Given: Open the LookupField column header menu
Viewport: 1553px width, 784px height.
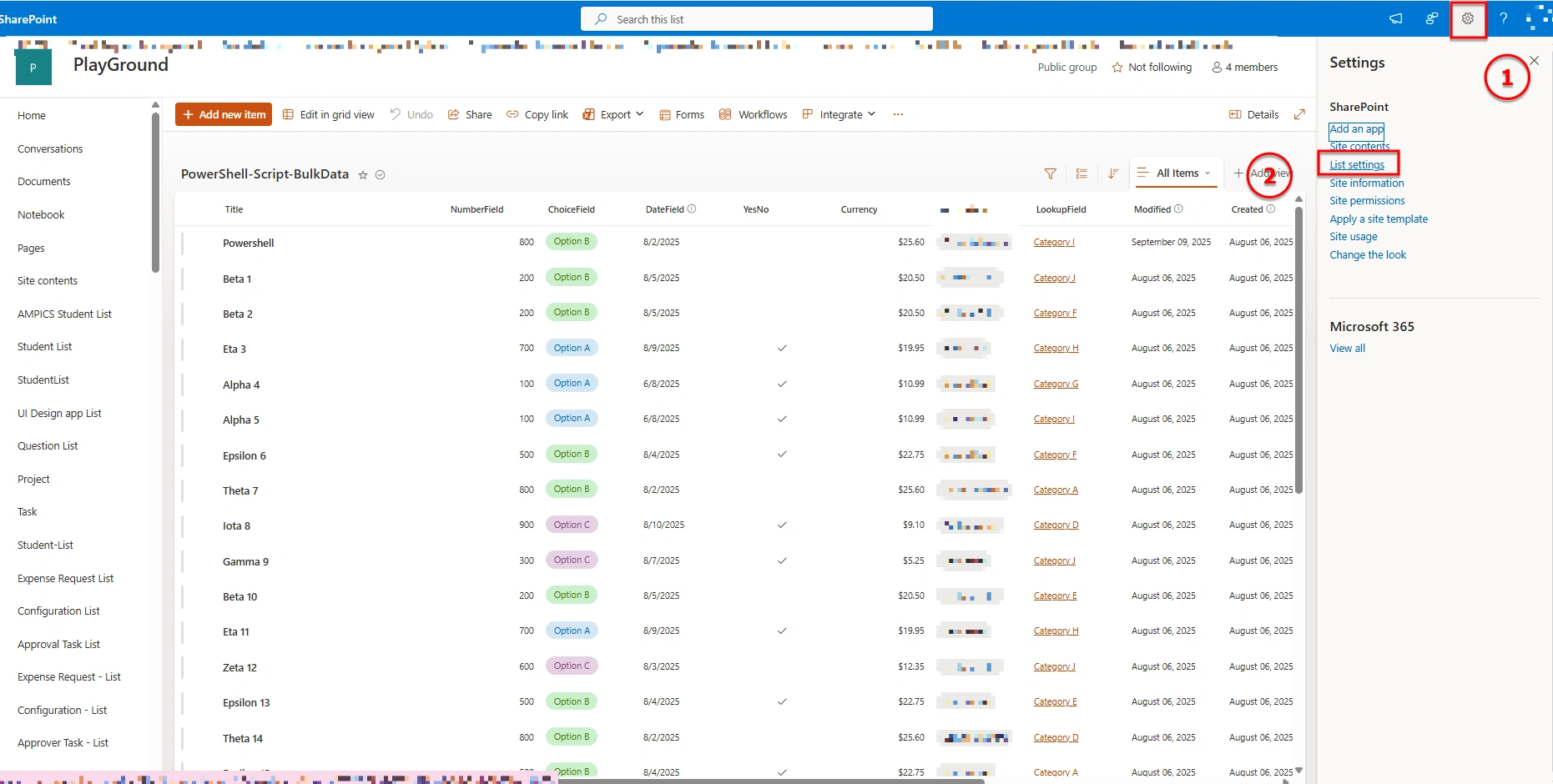Looking at the screenshot, I should point(1061,209).
